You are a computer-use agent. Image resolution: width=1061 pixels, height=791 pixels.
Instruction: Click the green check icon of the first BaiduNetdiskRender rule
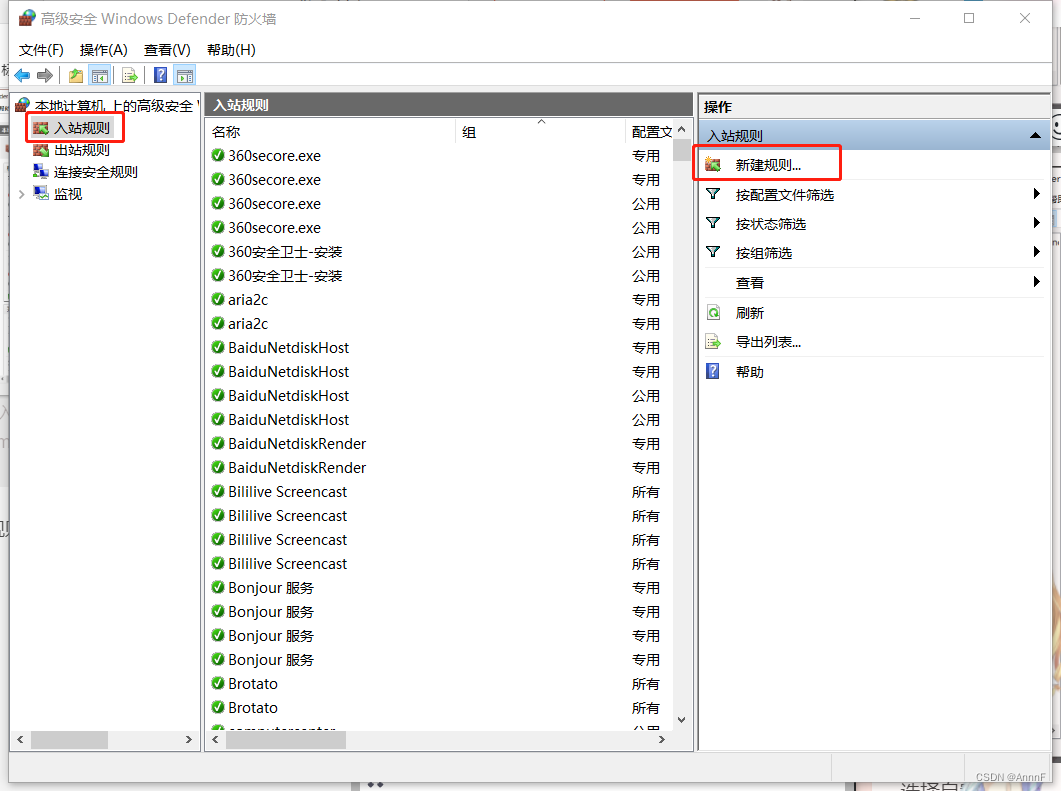tap(218, 443)
